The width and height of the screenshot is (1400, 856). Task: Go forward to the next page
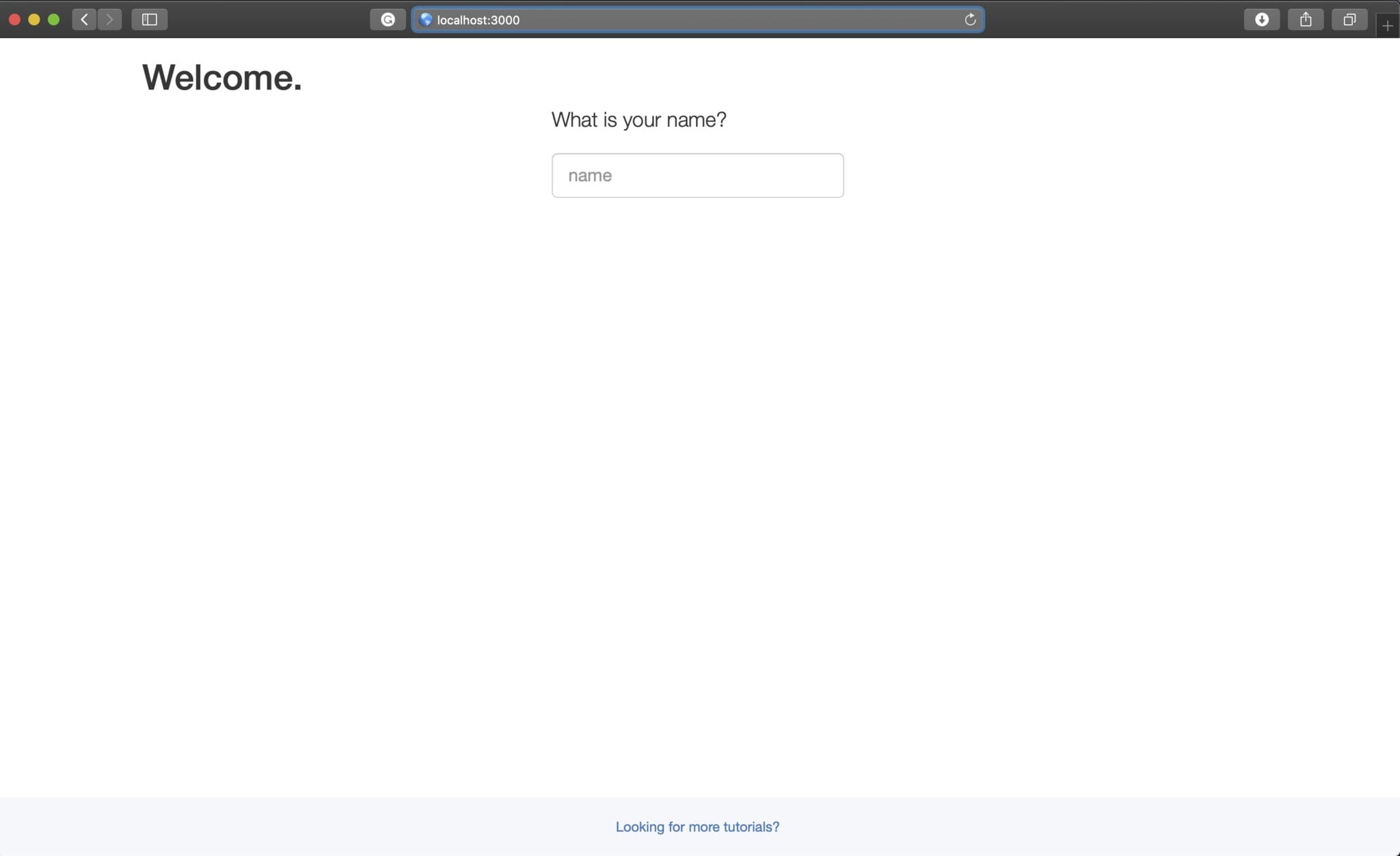pyautogui.click(x=109, y=20)
